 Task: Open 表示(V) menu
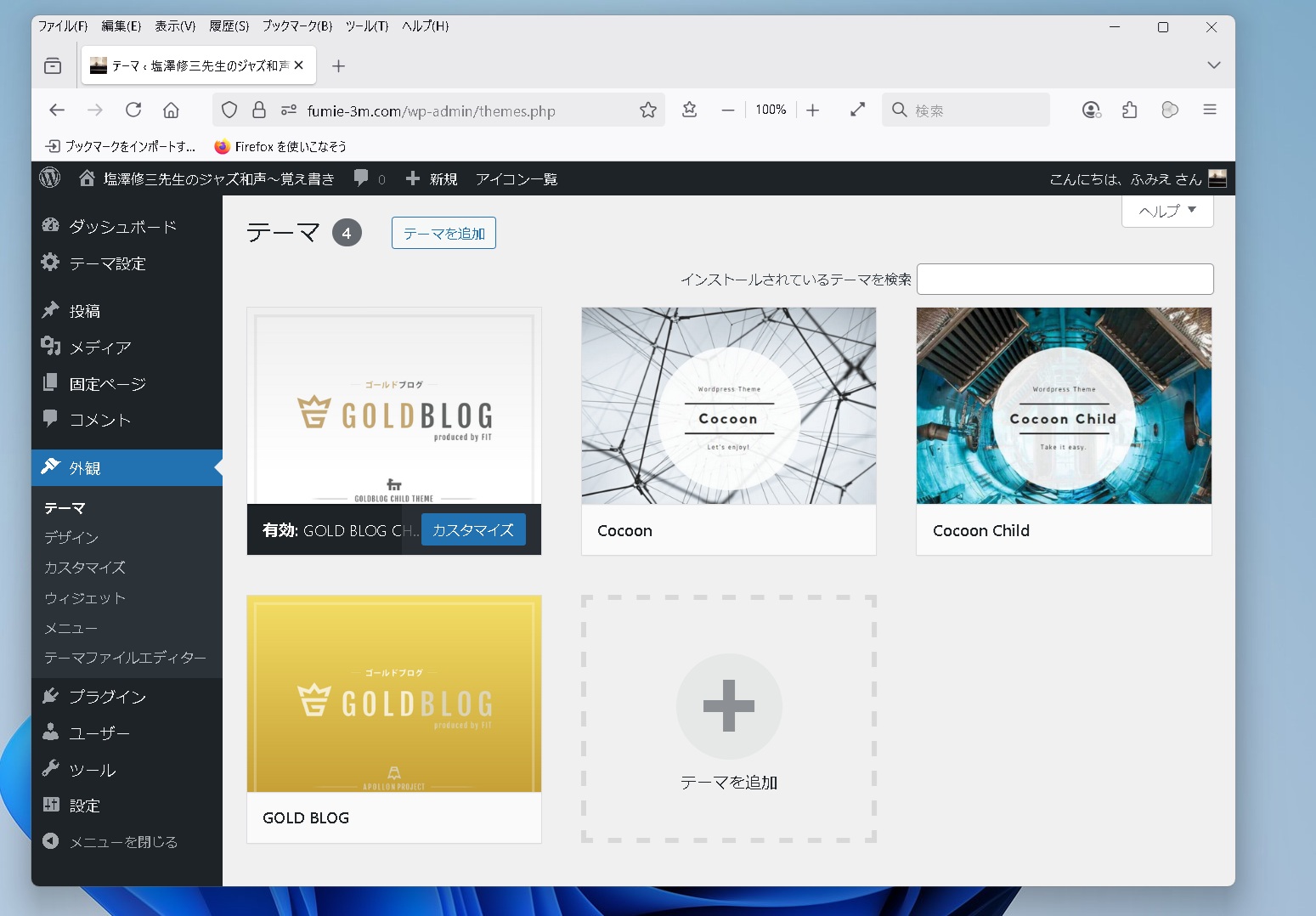(x=175, y=26)
